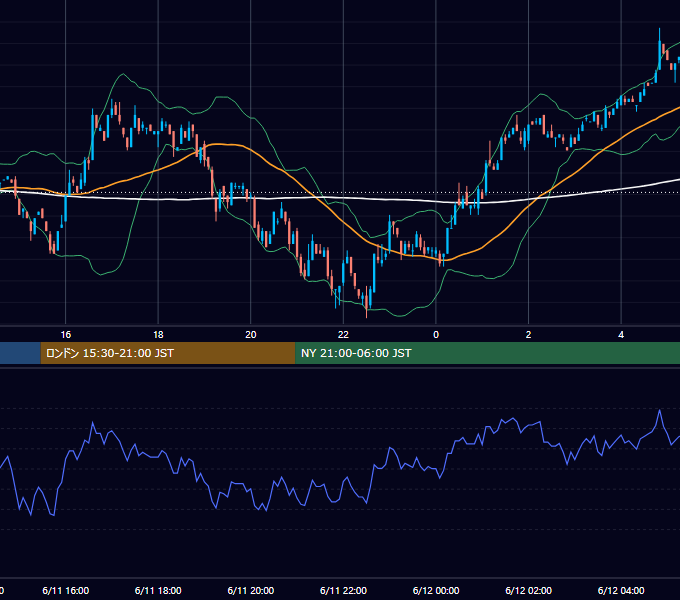Click the 6/12 00:00 date label

pyautogui.click(x=436, y=590)
